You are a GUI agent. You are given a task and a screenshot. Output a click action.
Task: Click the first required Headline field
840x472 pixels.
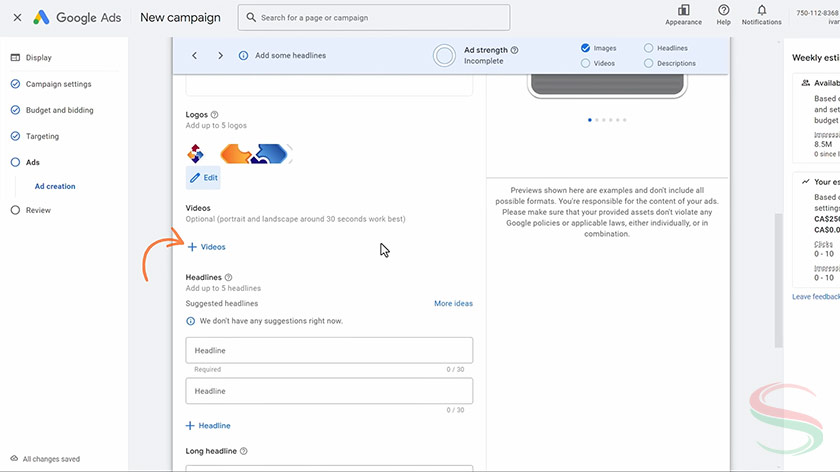329,351
